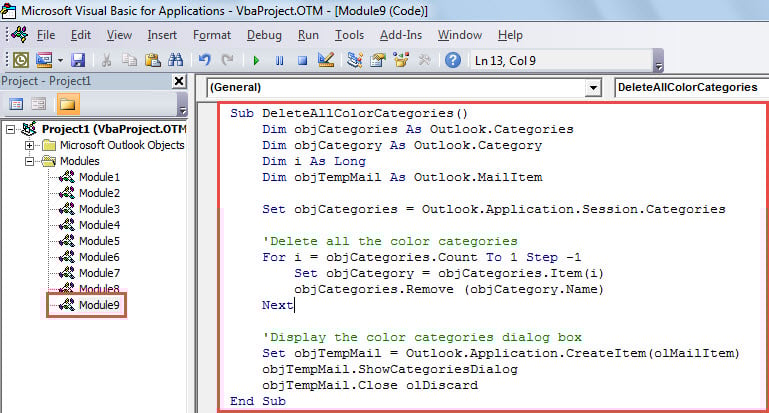This screenshot has height=413, width=769.
Task: Click Project panel toolbar options arrow
Action: (182, 109)
